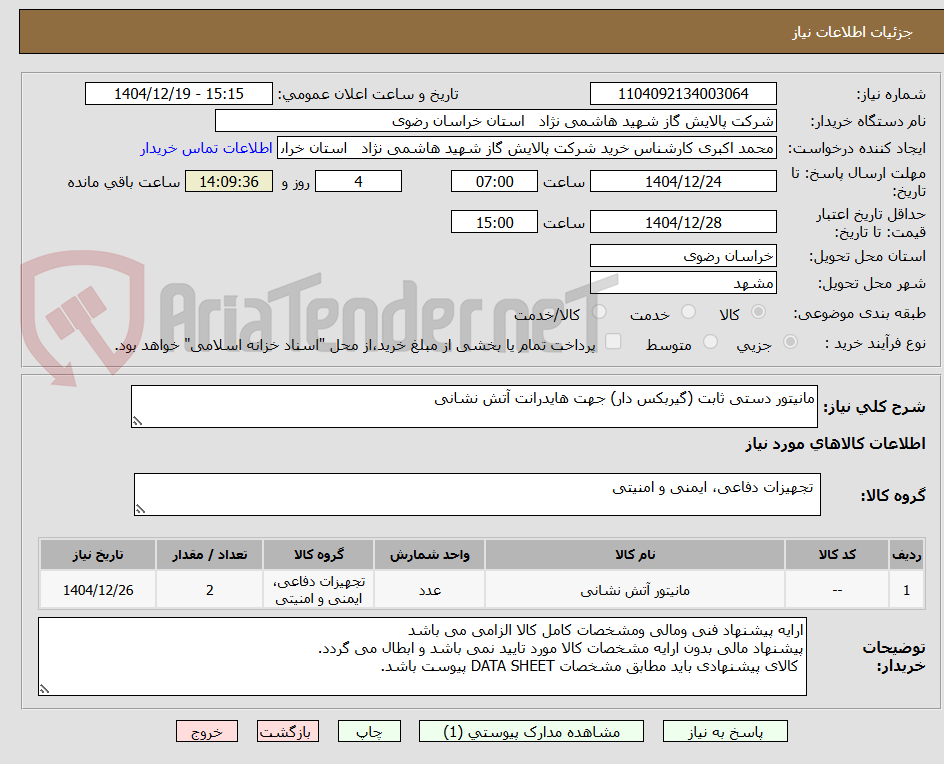
Task: Click the quantity cell showing 2
Action: click(x=210, y=590)
